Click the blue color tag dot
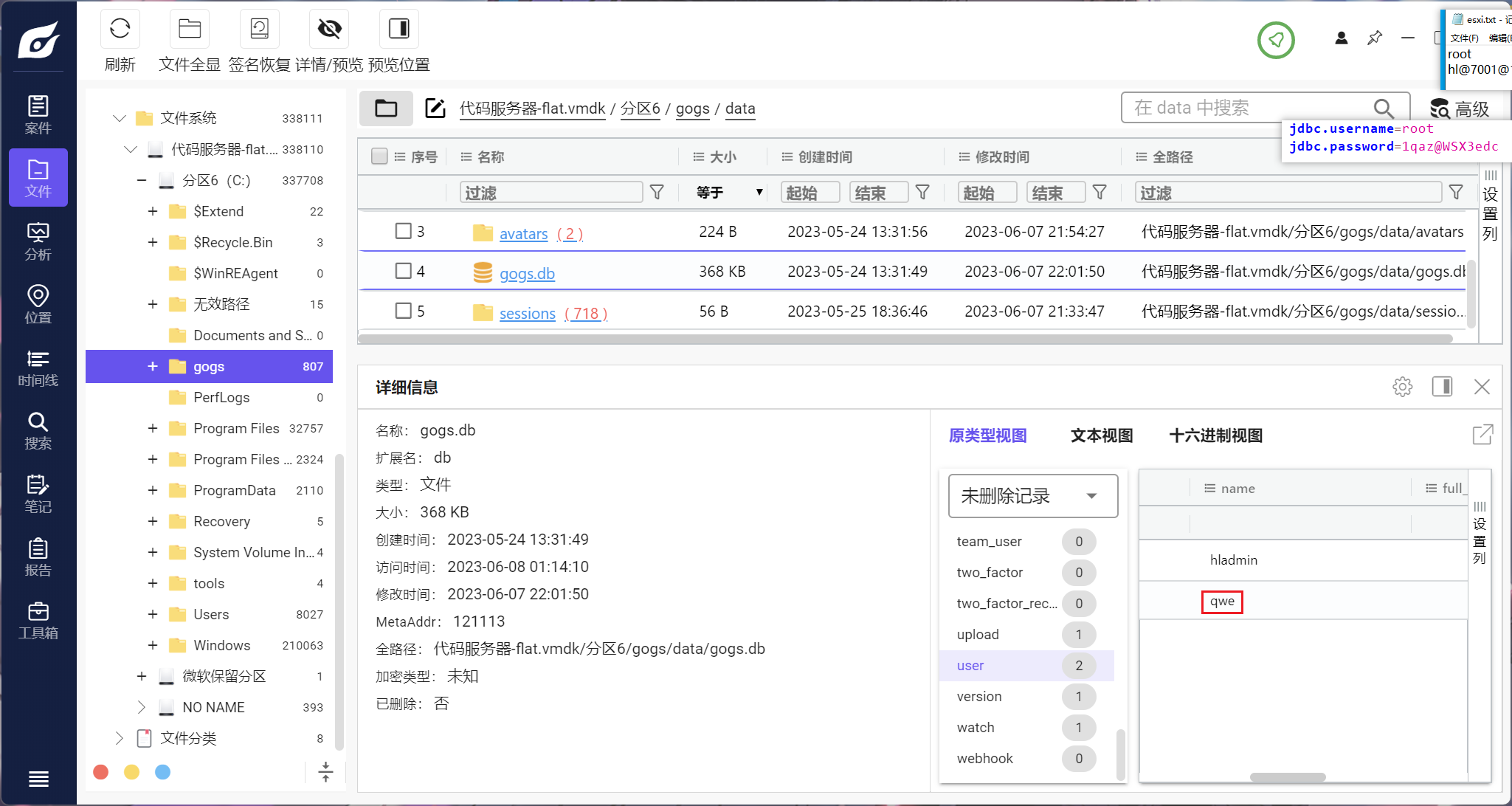The height and width of the screenshot is (806, 1512). [163, 772]
